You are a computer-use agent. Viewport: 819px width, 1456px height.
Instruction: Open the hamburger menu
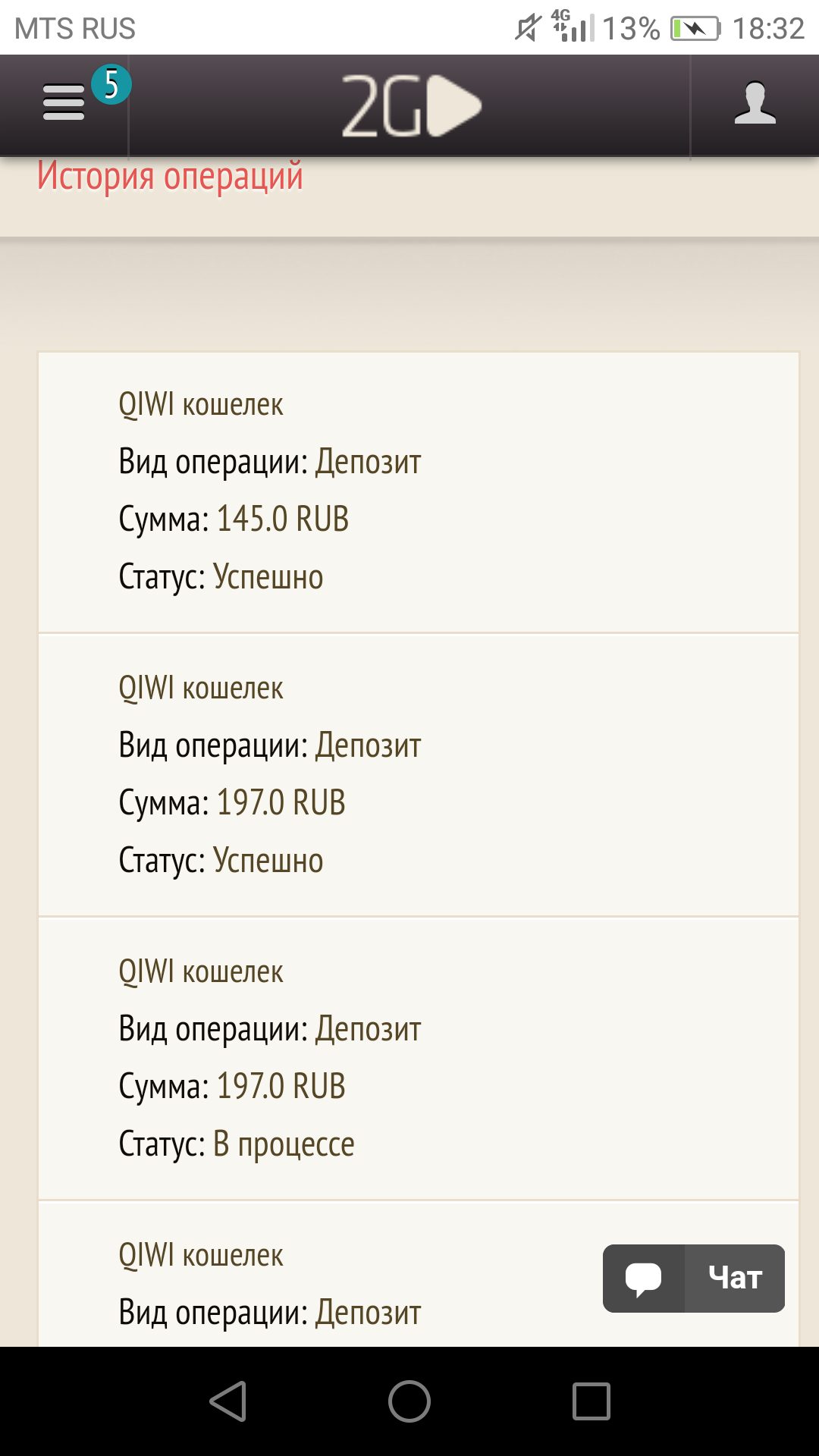tap(64, 102)
